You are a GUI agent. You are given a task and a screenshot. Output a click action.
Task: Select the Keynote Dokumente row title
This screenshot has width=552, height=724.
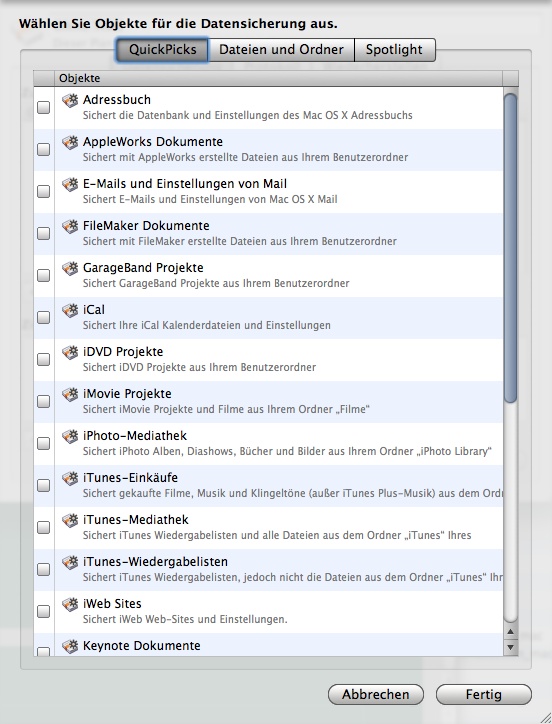[142, 646]
